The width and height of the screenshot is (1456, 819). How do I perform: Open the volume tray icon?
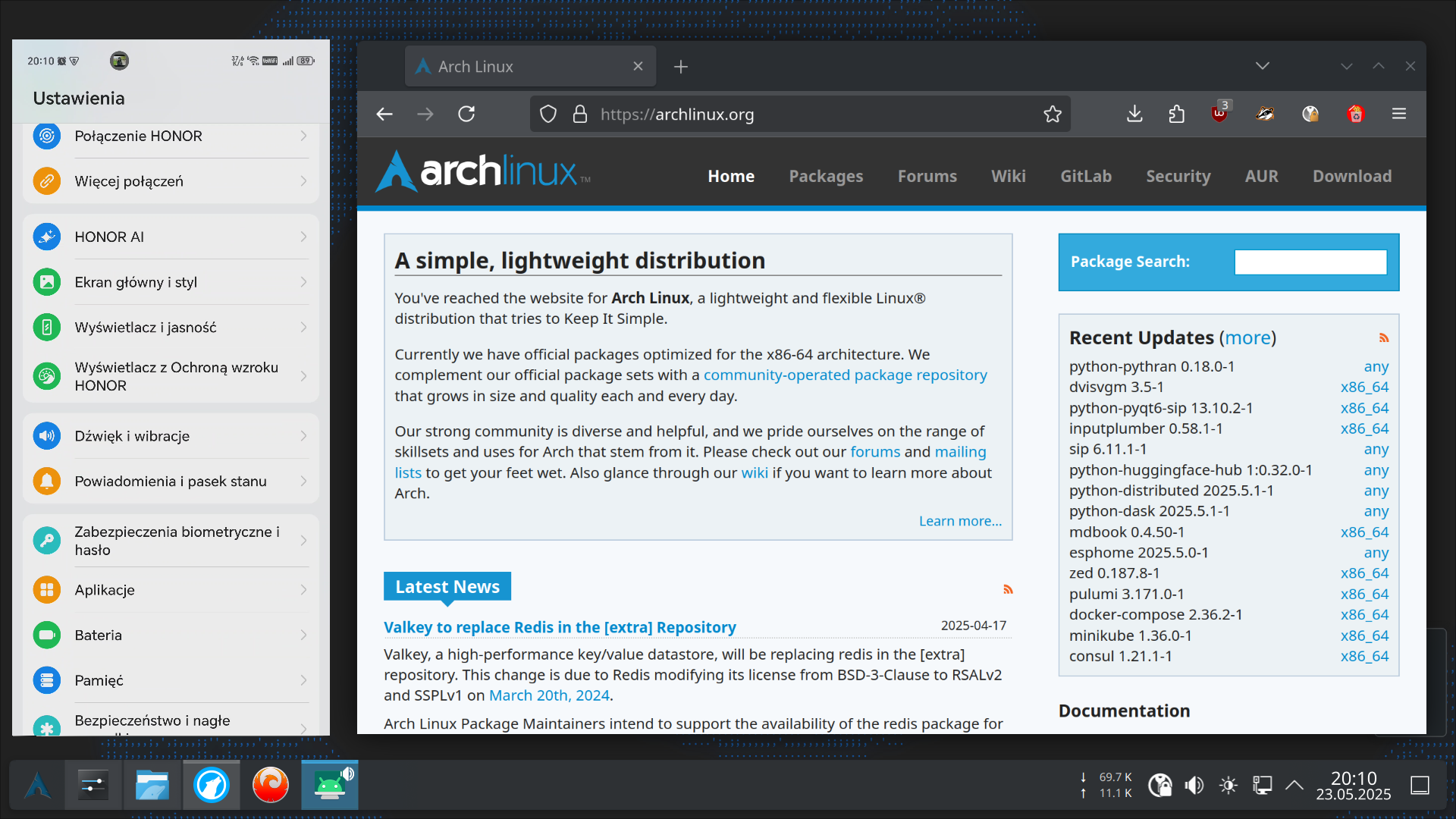click(x=1194, y=786)
